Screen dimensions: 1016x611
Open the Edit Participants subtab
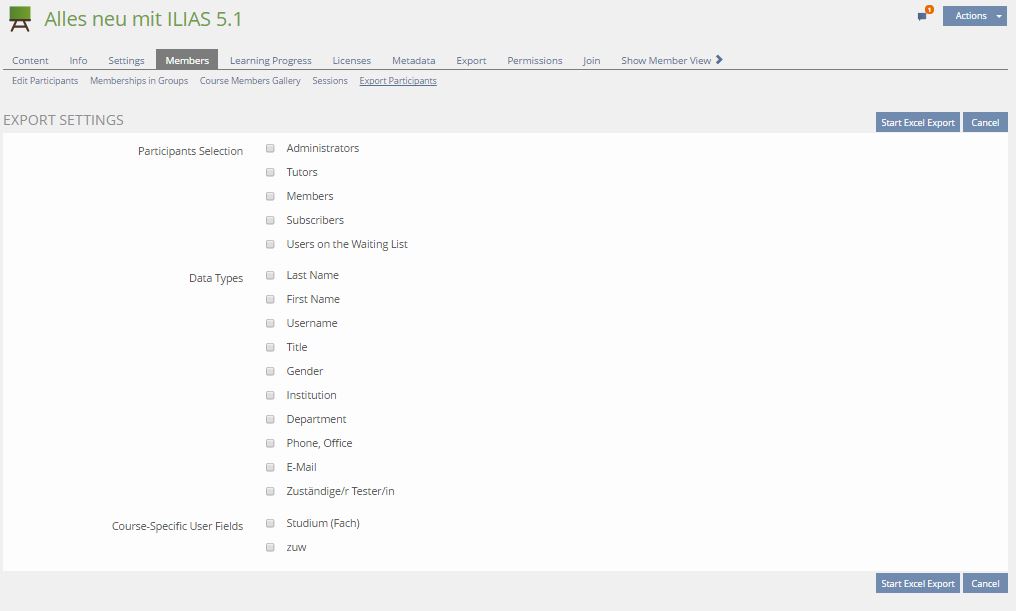tap(45, 81)
